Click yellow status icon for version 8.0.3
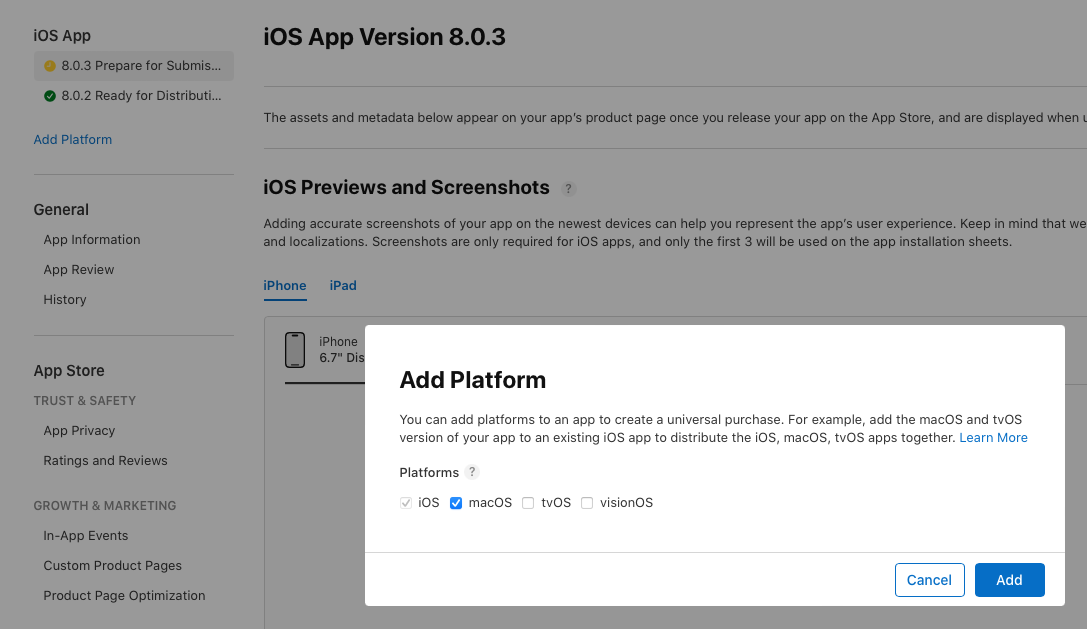This screenshot has width=1087, height=629. coord(50,66)
